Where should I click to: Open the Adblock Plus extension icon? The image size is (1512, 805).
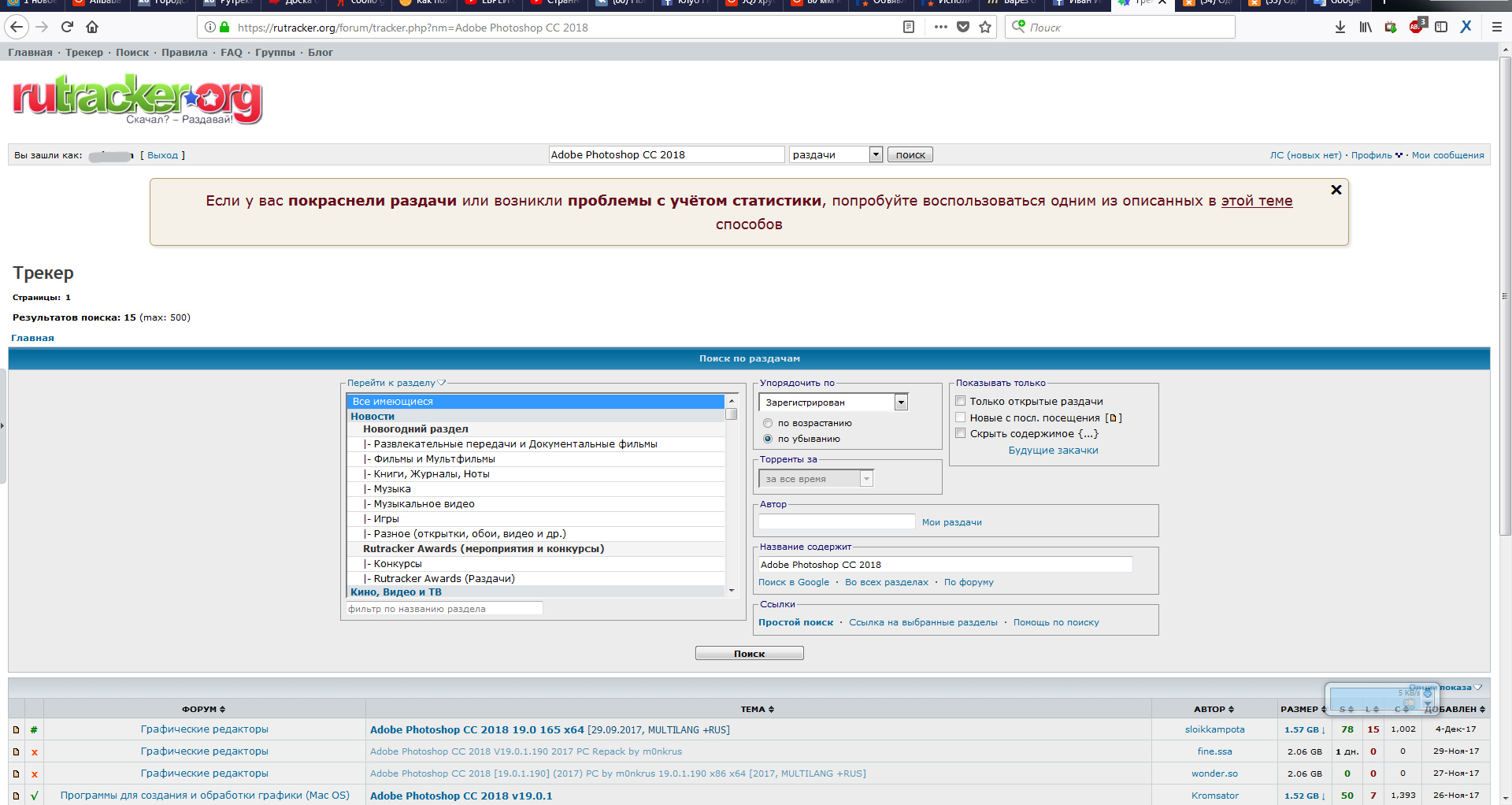1416,27
